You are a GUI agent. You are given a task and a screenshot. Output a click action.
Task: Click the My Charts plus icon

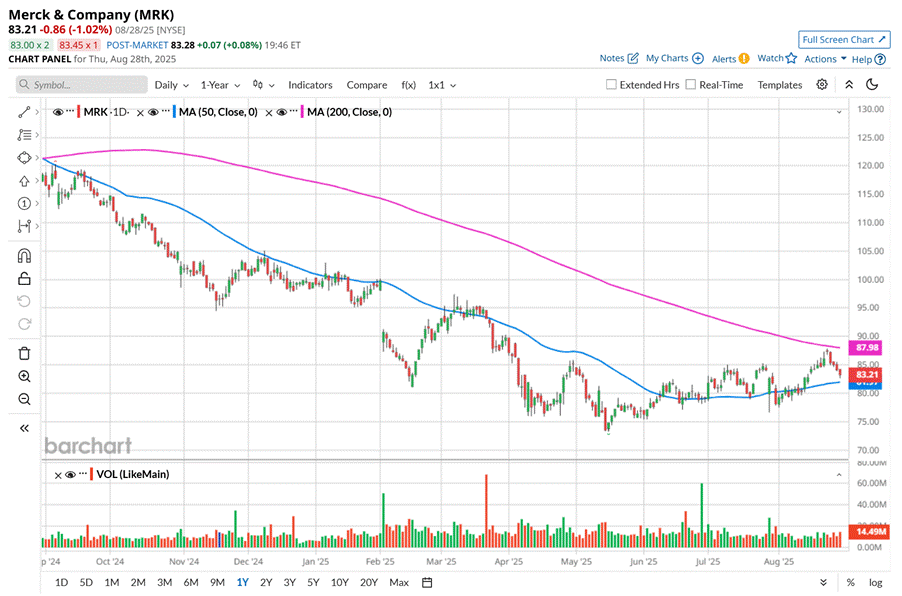pos(698,58)
